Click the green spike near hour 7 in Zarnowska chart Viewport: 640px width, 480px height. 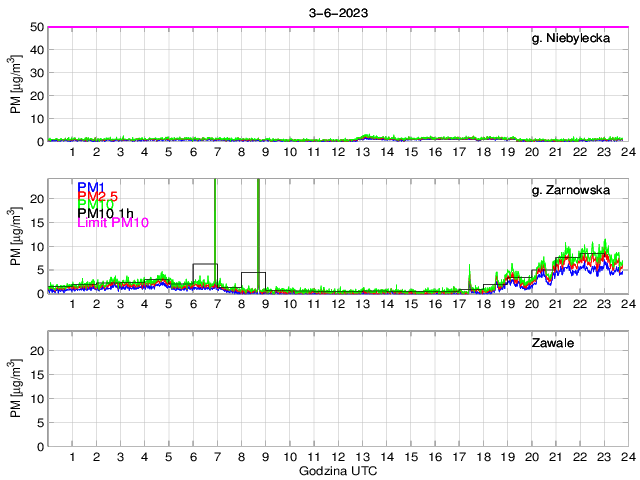click(215, 230)
